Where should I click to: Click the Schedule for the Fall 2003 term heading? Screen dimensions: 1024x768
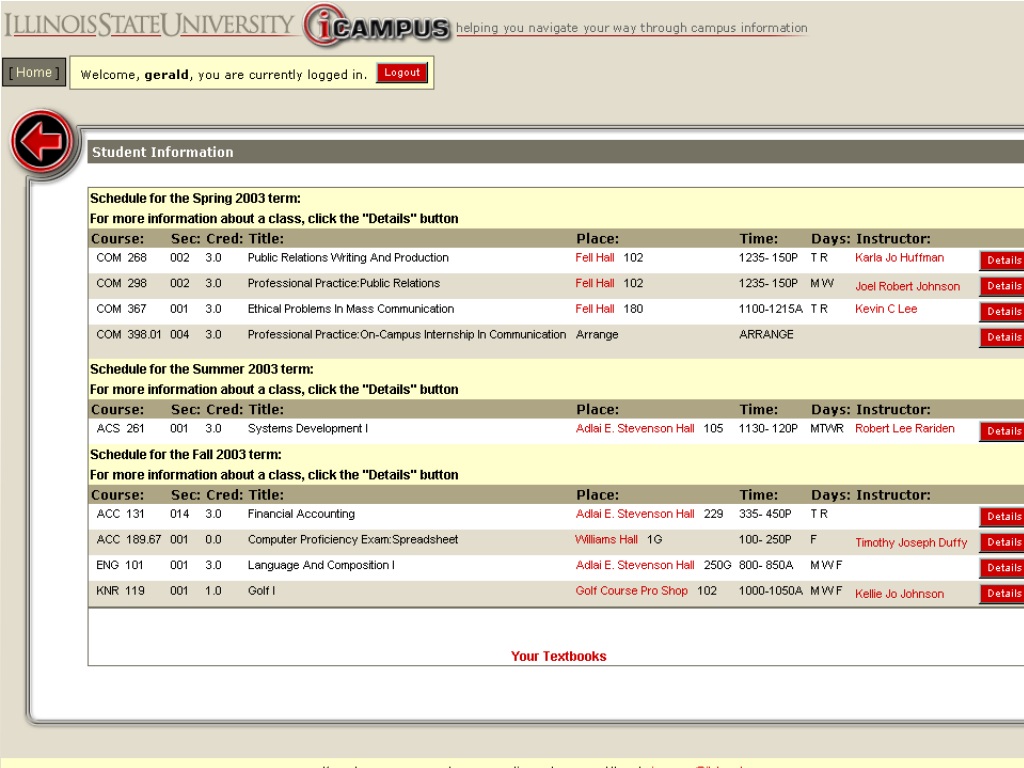[185, 455]
